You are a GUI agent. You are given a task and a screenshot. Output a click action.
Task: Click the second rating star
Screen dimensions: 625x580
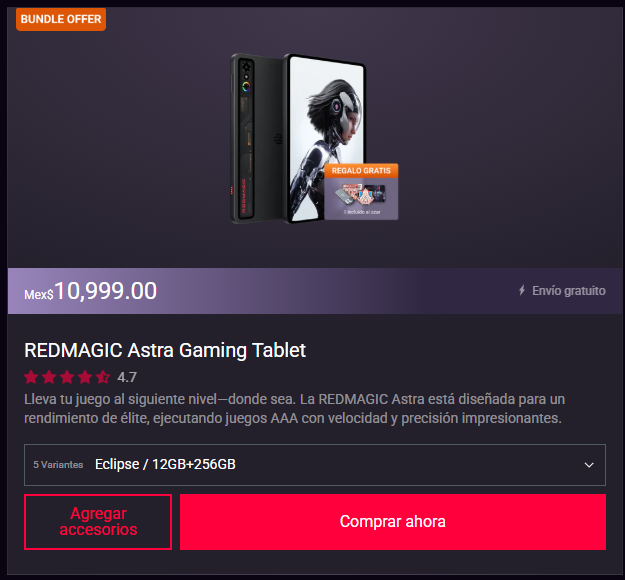point(49,377)
